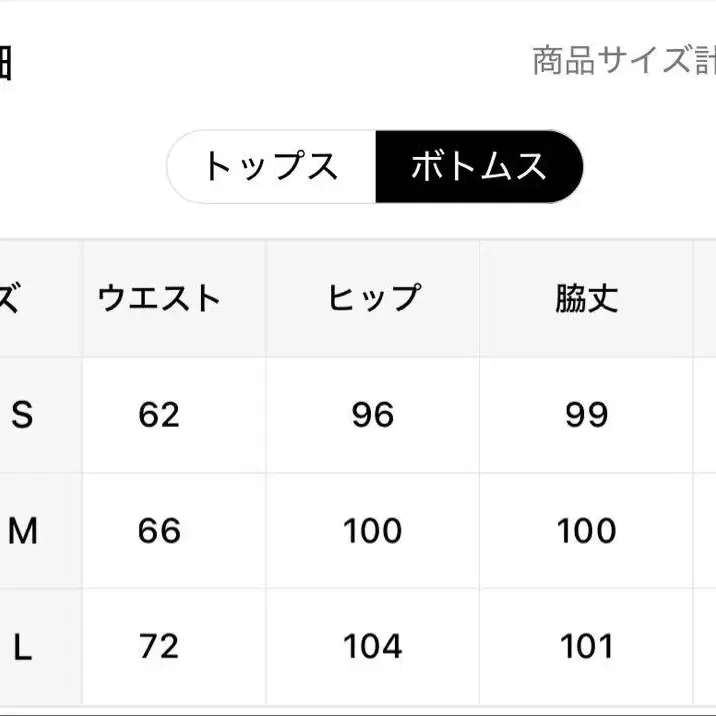This screenshot has height=716, width=716.
Task: Click the ウエスト column header
Action: point(159,298)
